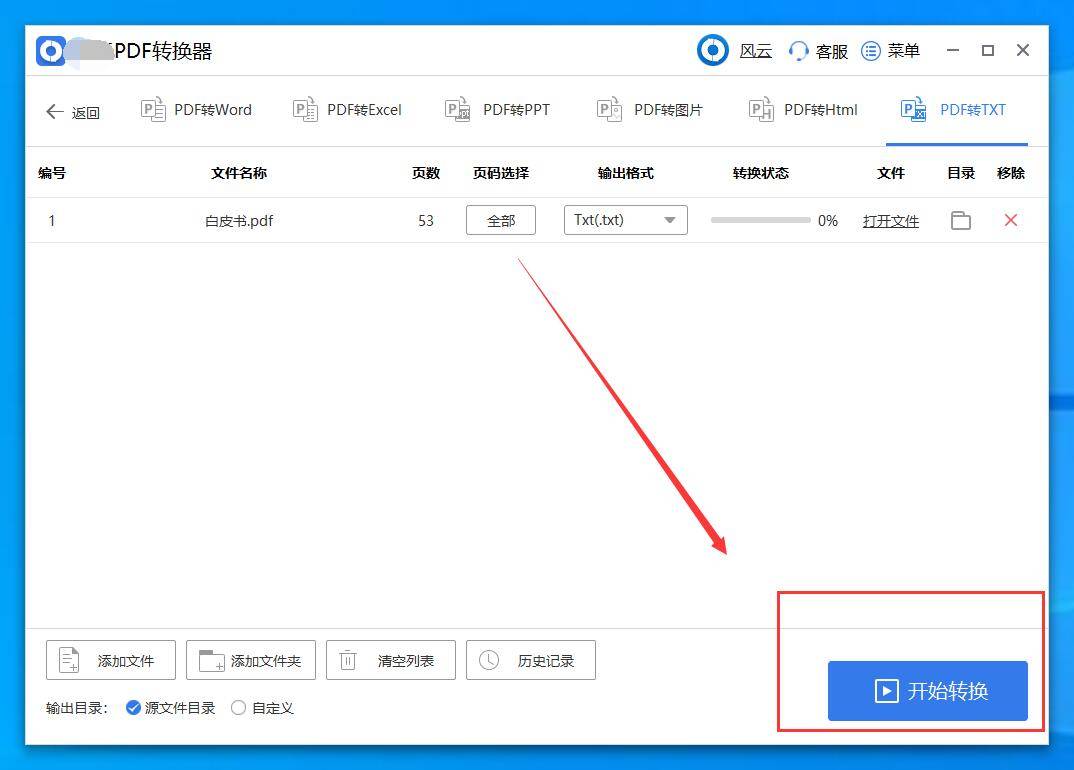
Task: Click the 菜单 list icon
Action: [x=871, y=51]
